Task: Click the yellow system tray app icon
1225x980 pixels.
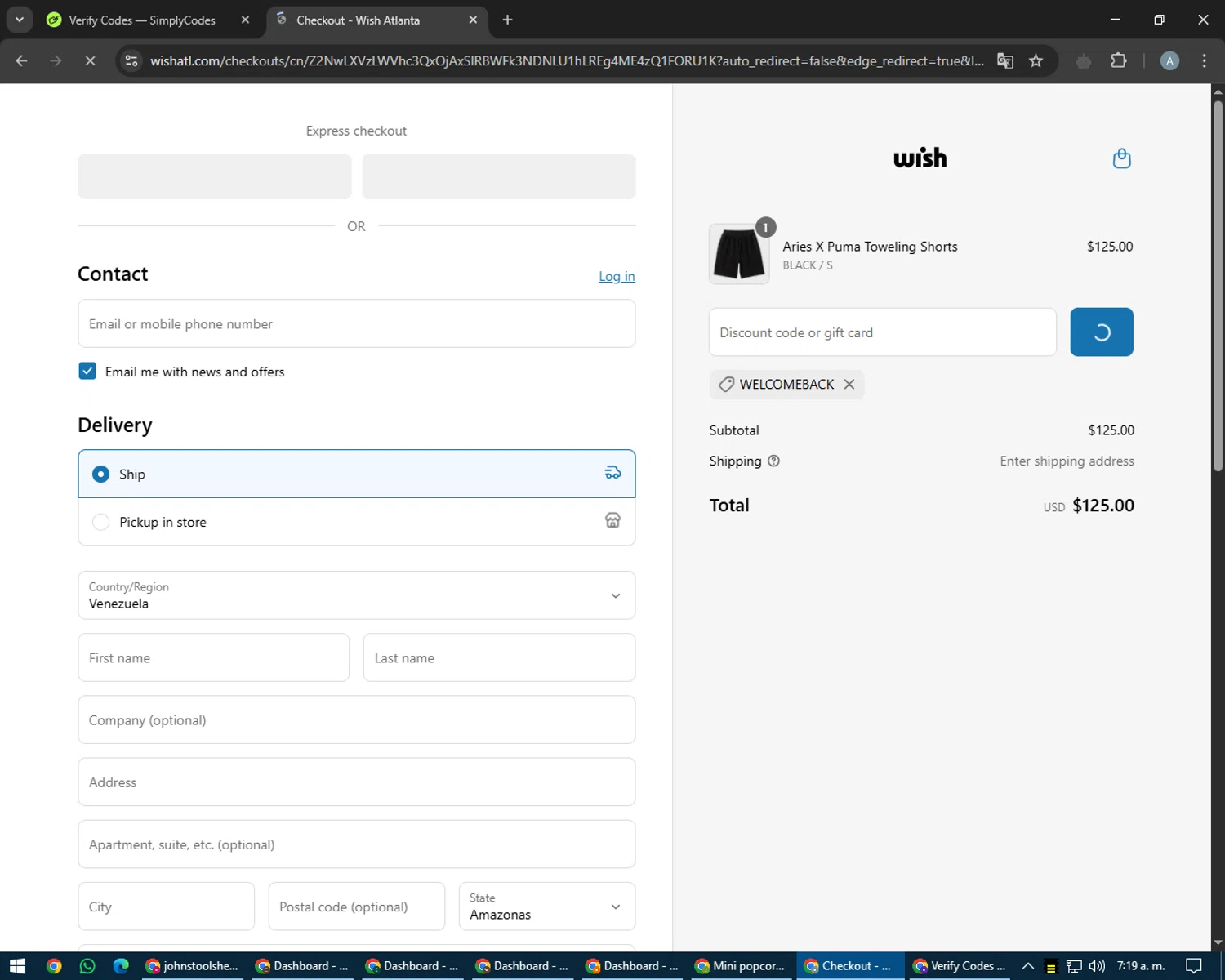Action: pyautogui.click(x=1051, y=968)
